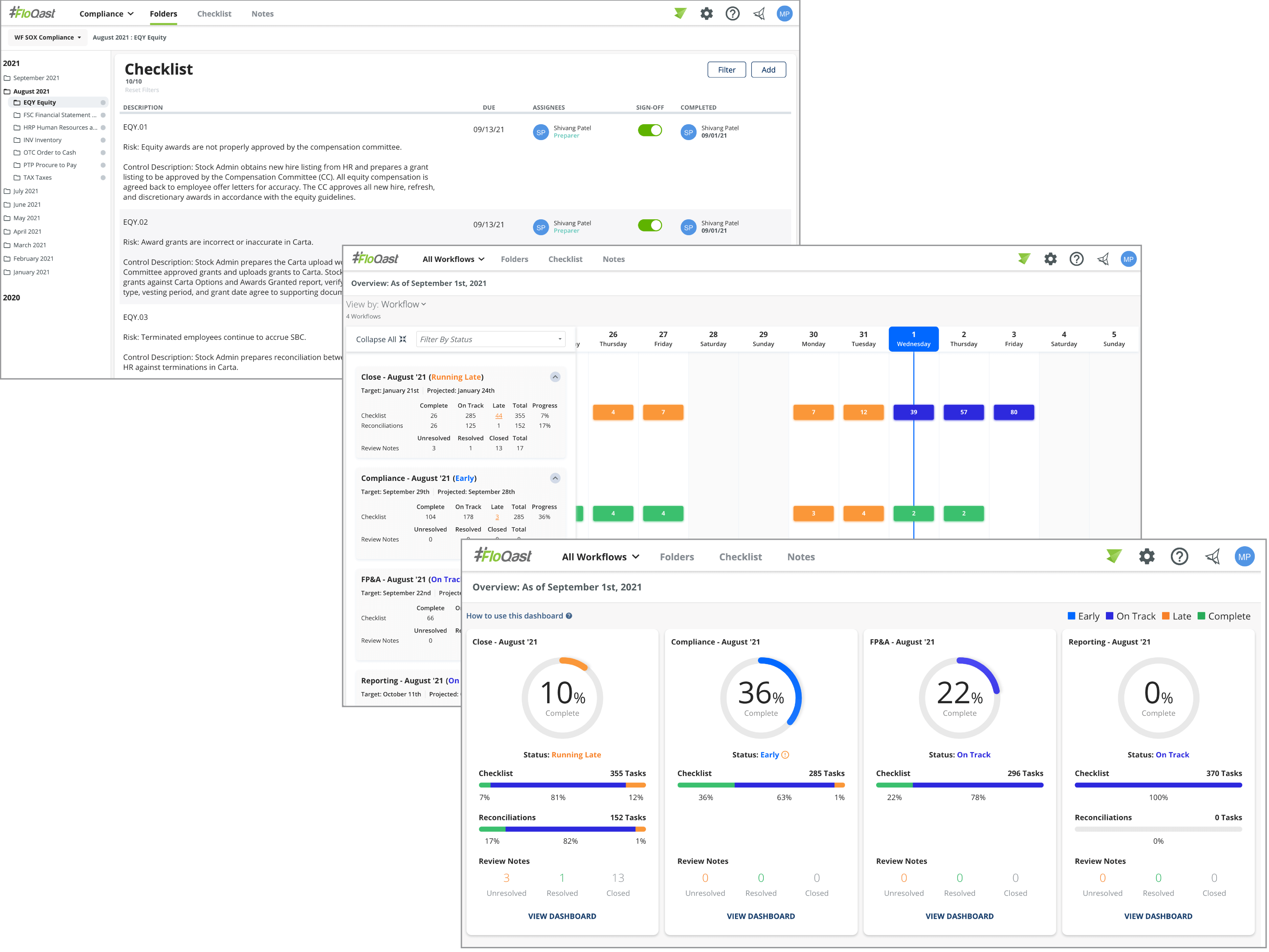Open the MP user avatar in the top window

click(x=784, y=14)
